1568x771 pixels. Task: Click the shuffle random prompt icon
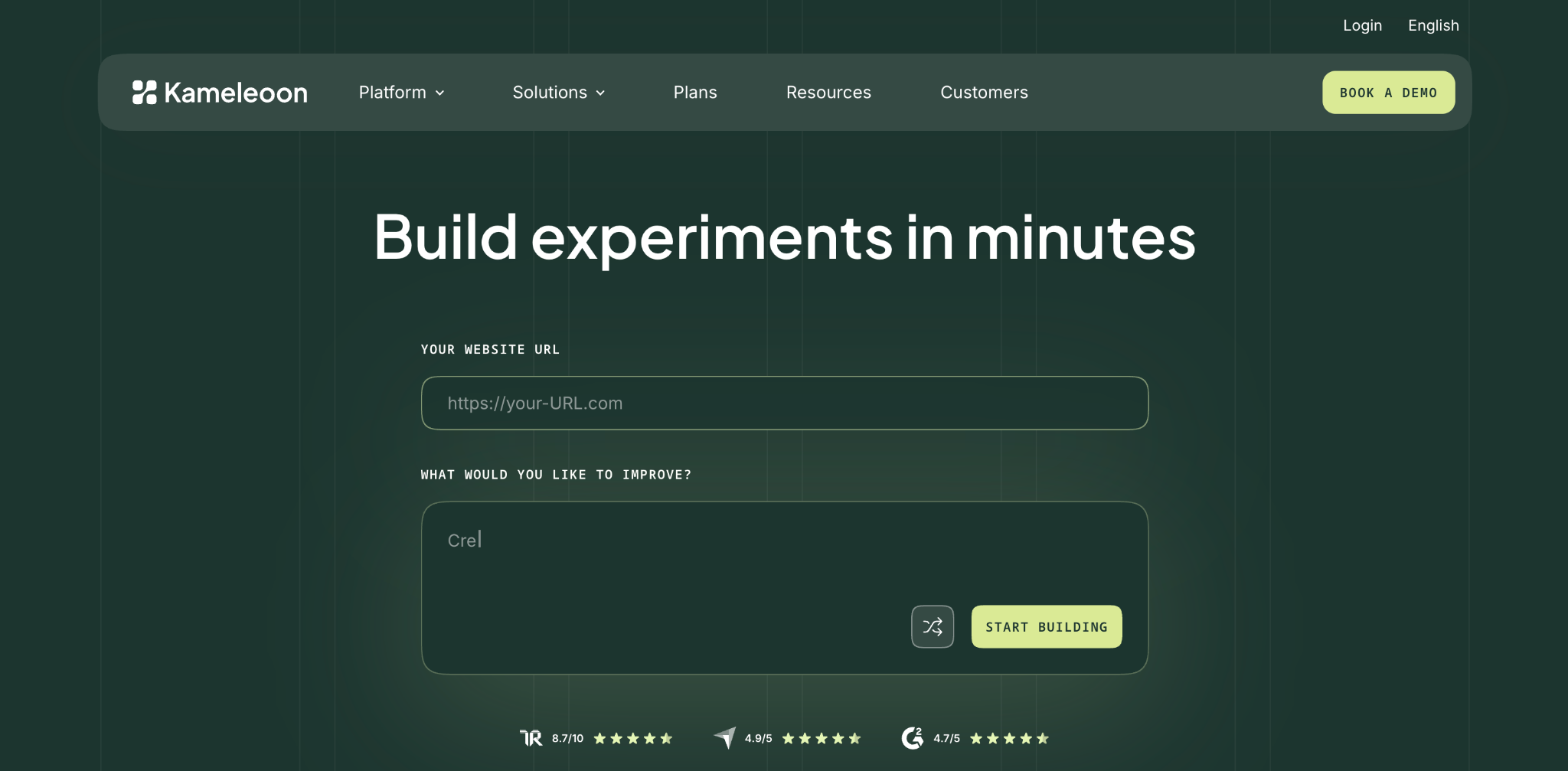933,627
